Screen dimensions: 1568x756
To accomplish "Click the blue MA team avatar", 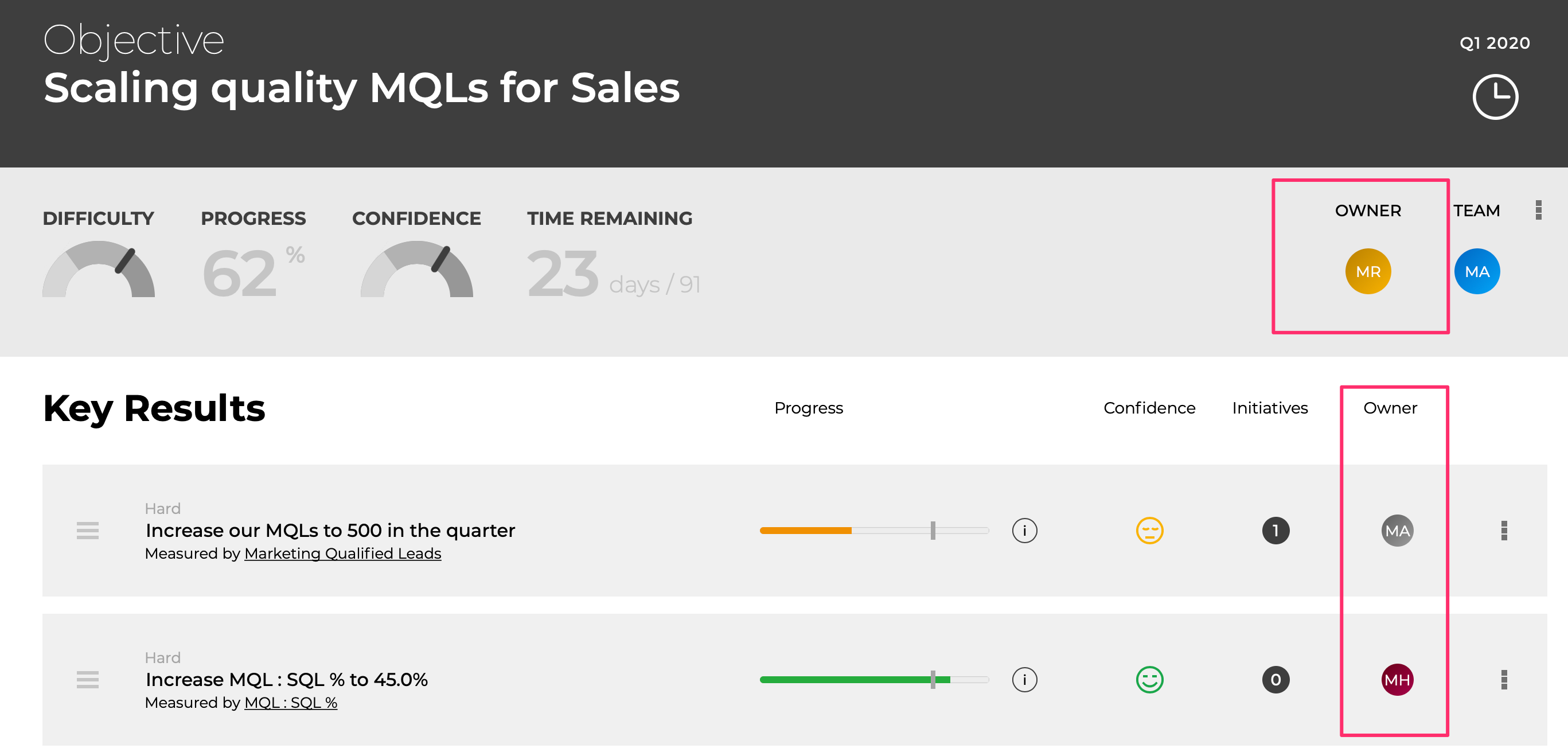I will pyautogui.click(x=1477, y=271).
